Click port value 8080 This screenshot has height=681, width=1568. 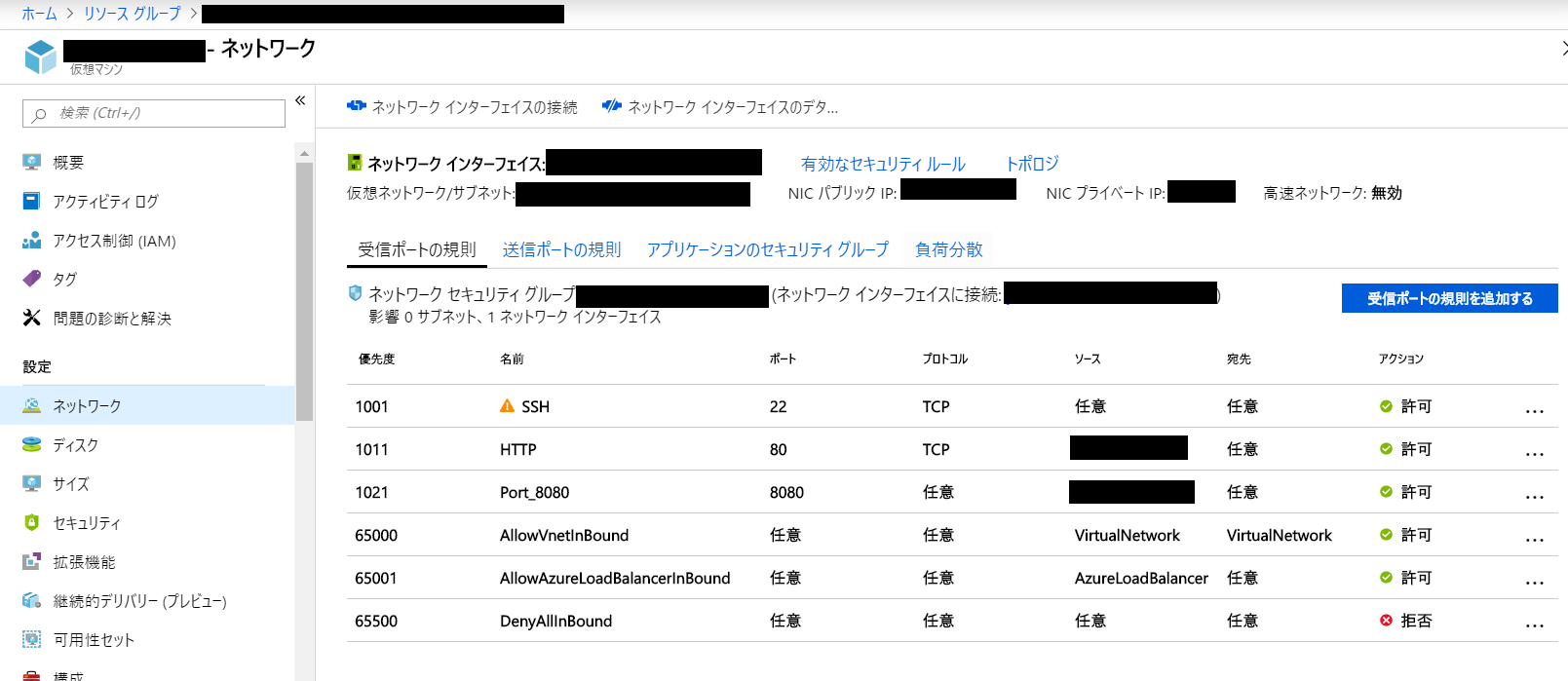(786, 492)
